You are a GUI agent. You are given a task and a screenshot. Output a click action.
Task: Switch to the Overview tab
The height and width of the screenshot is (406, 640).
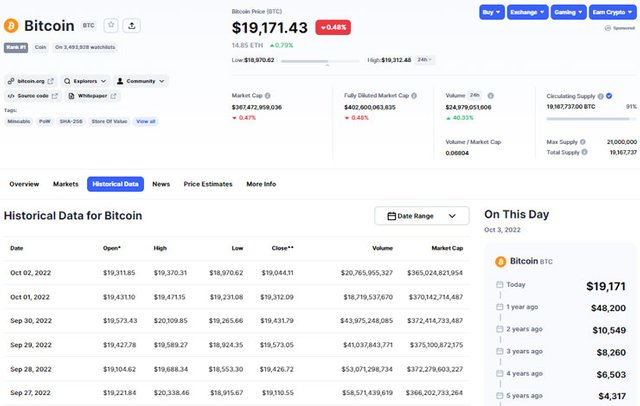coord(24,184)
